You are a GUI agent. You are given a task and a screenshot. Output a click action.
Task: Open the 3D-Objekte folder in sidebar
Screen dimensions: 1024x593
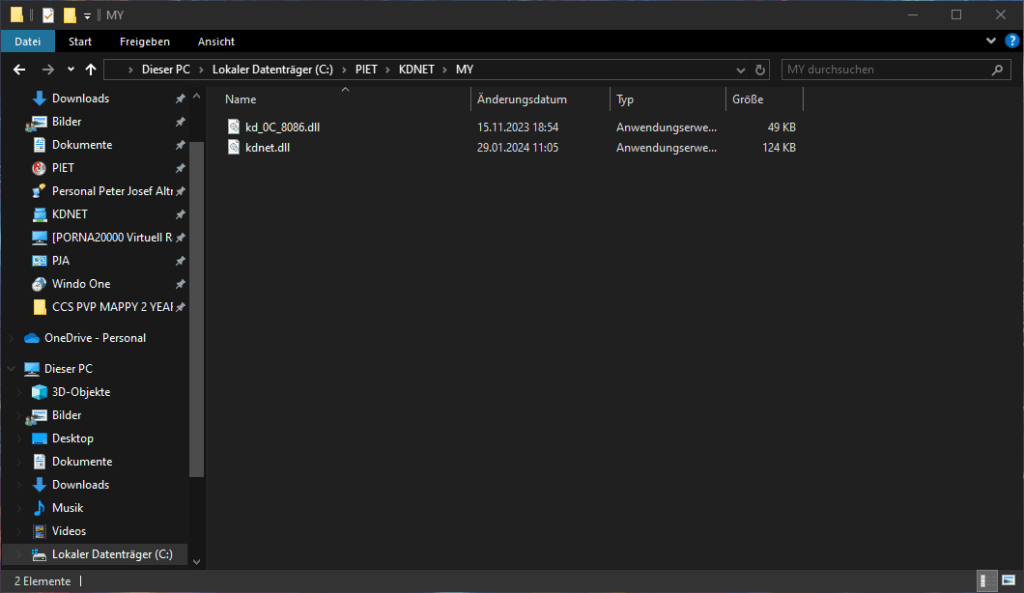point(80,392)
